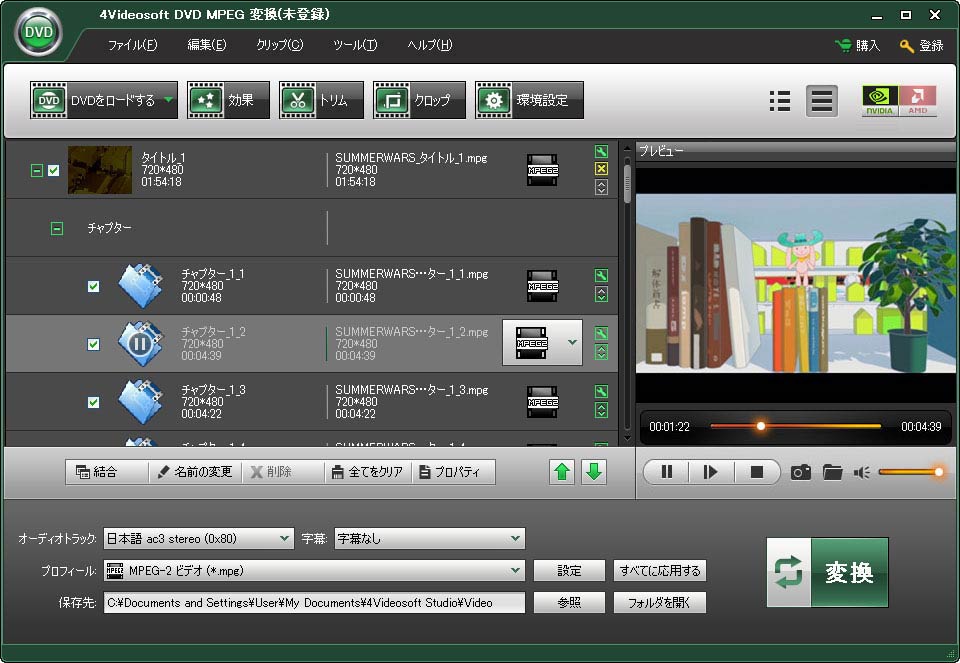Stop preview playback

point(757,472)
